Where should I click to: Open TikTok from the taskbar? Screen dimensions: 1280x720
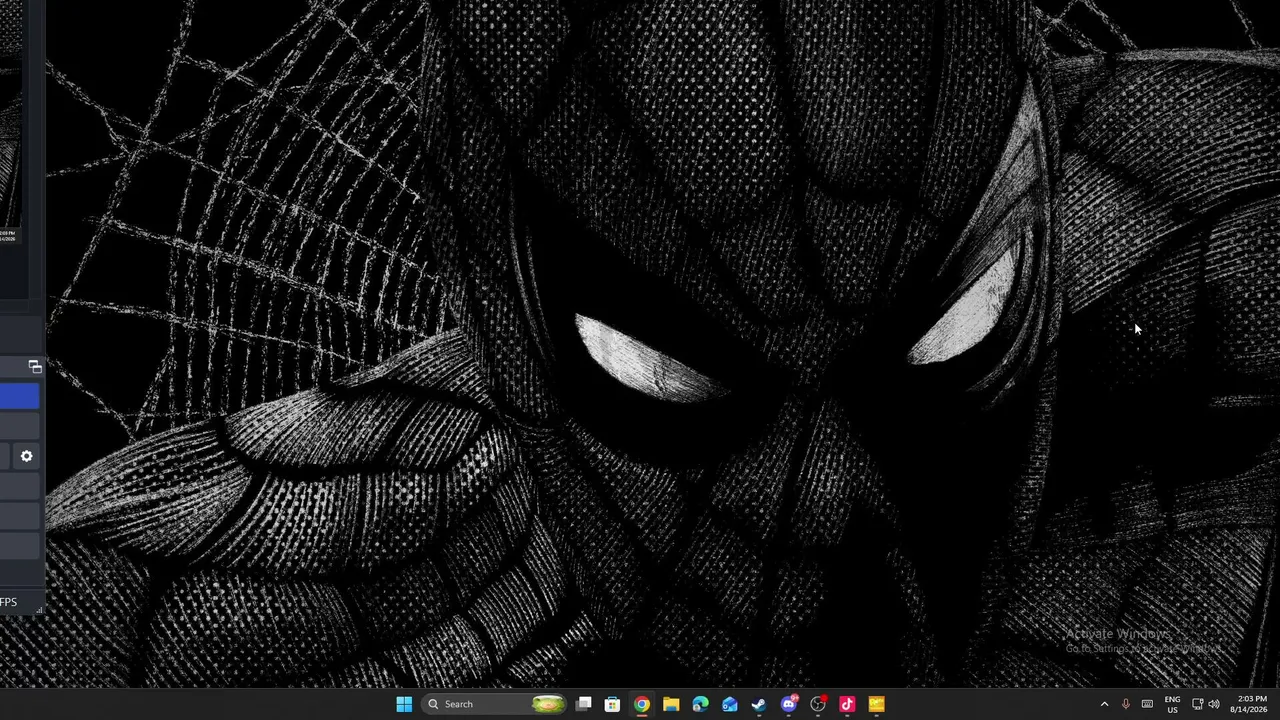click(847, 704)
